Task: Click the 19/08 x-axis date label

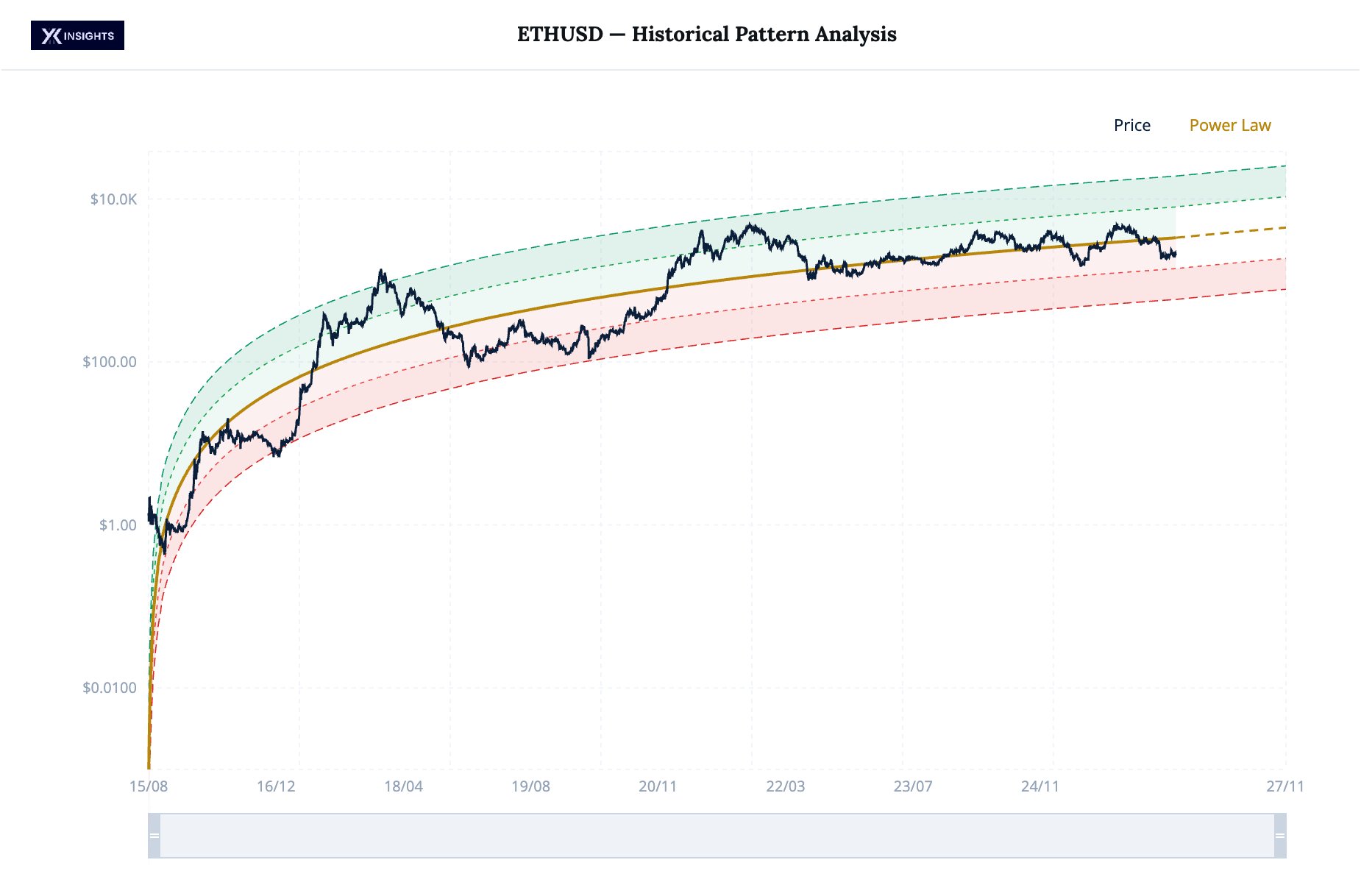Action: (530, 786)
